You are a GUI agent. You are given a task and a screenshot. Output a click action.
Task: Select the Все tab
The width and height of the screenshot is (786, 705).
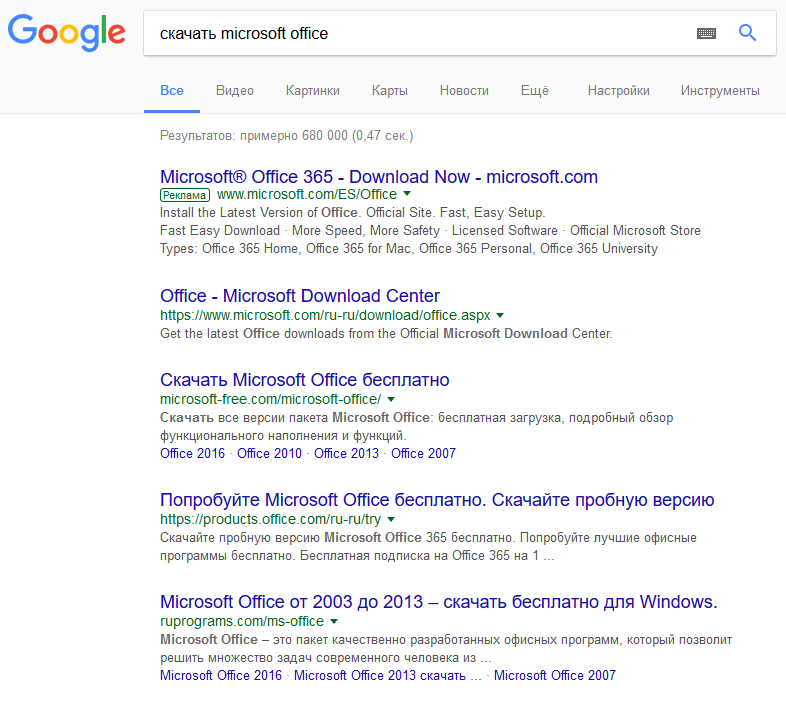point(172,91)
